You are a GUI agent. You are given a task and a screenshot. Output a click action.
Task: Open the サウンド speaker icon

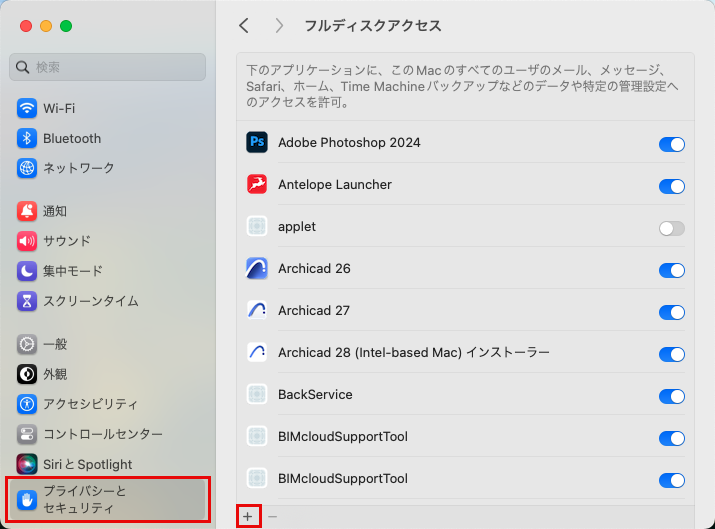(27, 241)
